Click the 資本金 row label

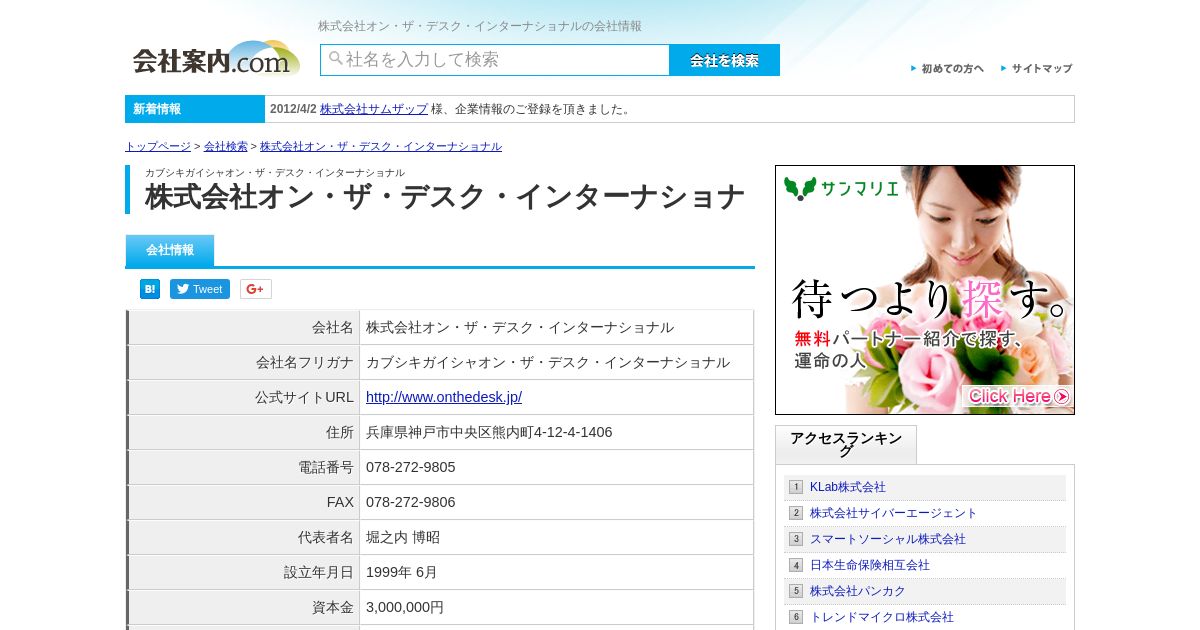point(333,607)
